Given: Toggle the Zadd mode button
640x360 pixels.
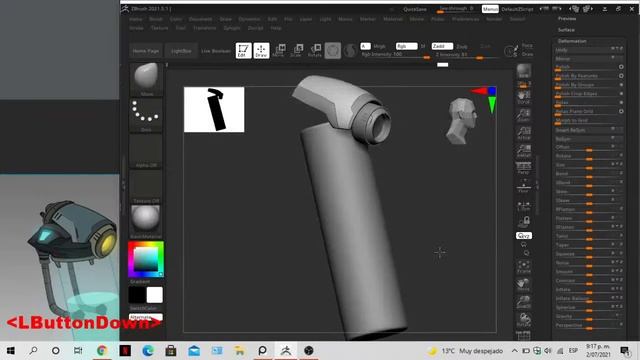Looking at the screenshot, I should click(442, 46).
